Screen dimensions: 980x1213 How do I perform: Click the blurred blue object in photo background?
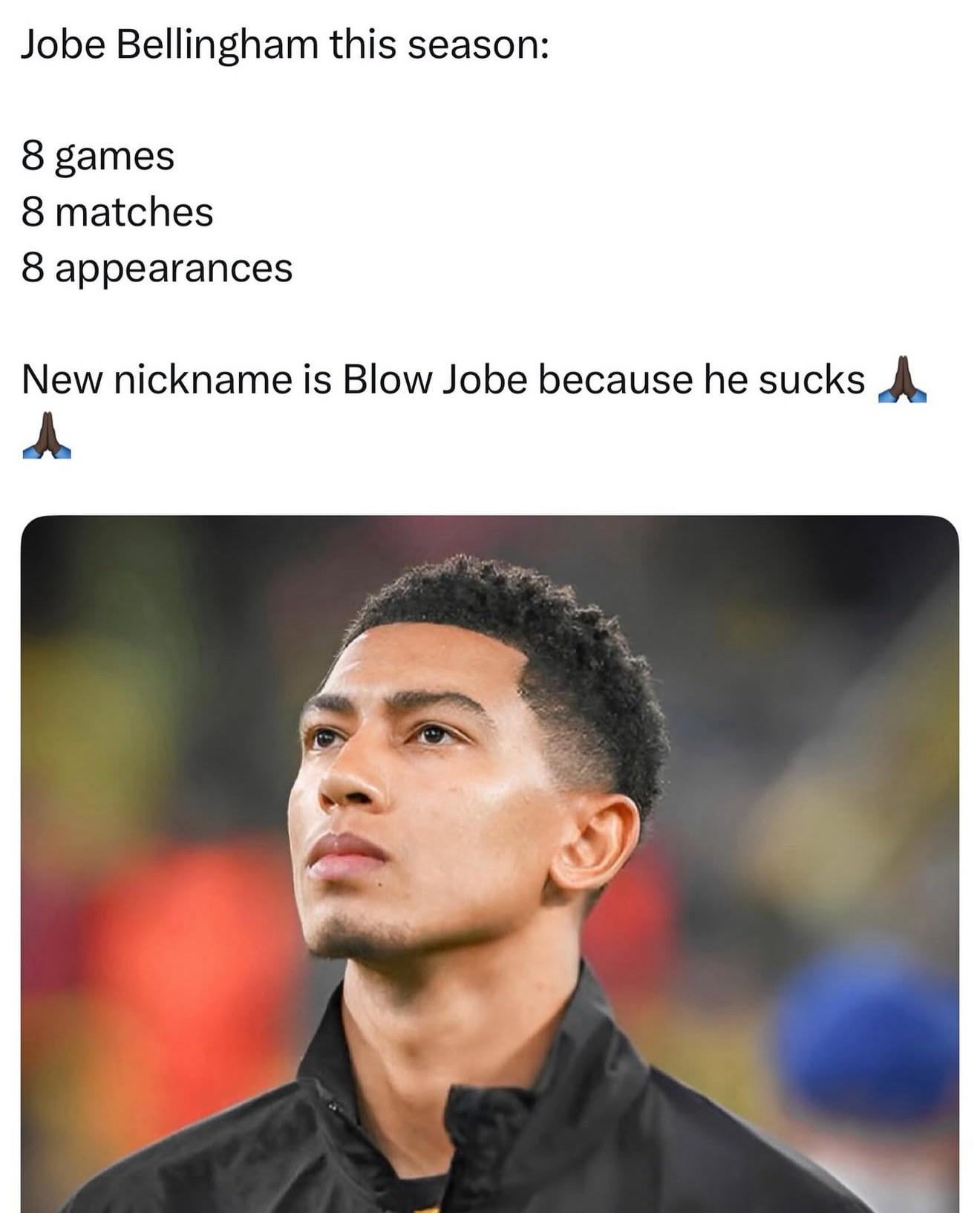865,1032
